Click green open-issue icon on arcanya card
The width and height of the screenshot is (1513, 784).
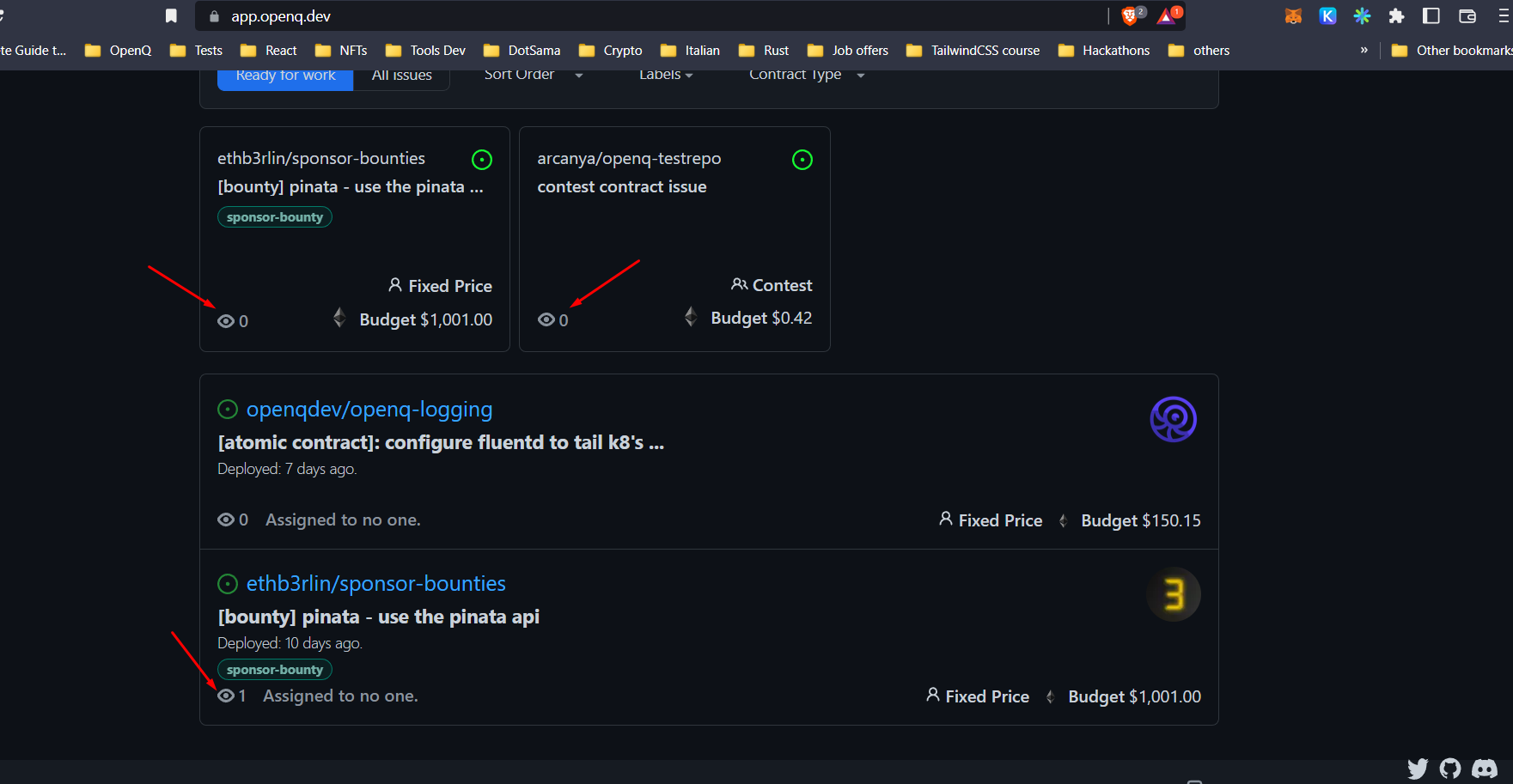click(x=802, y=160)
